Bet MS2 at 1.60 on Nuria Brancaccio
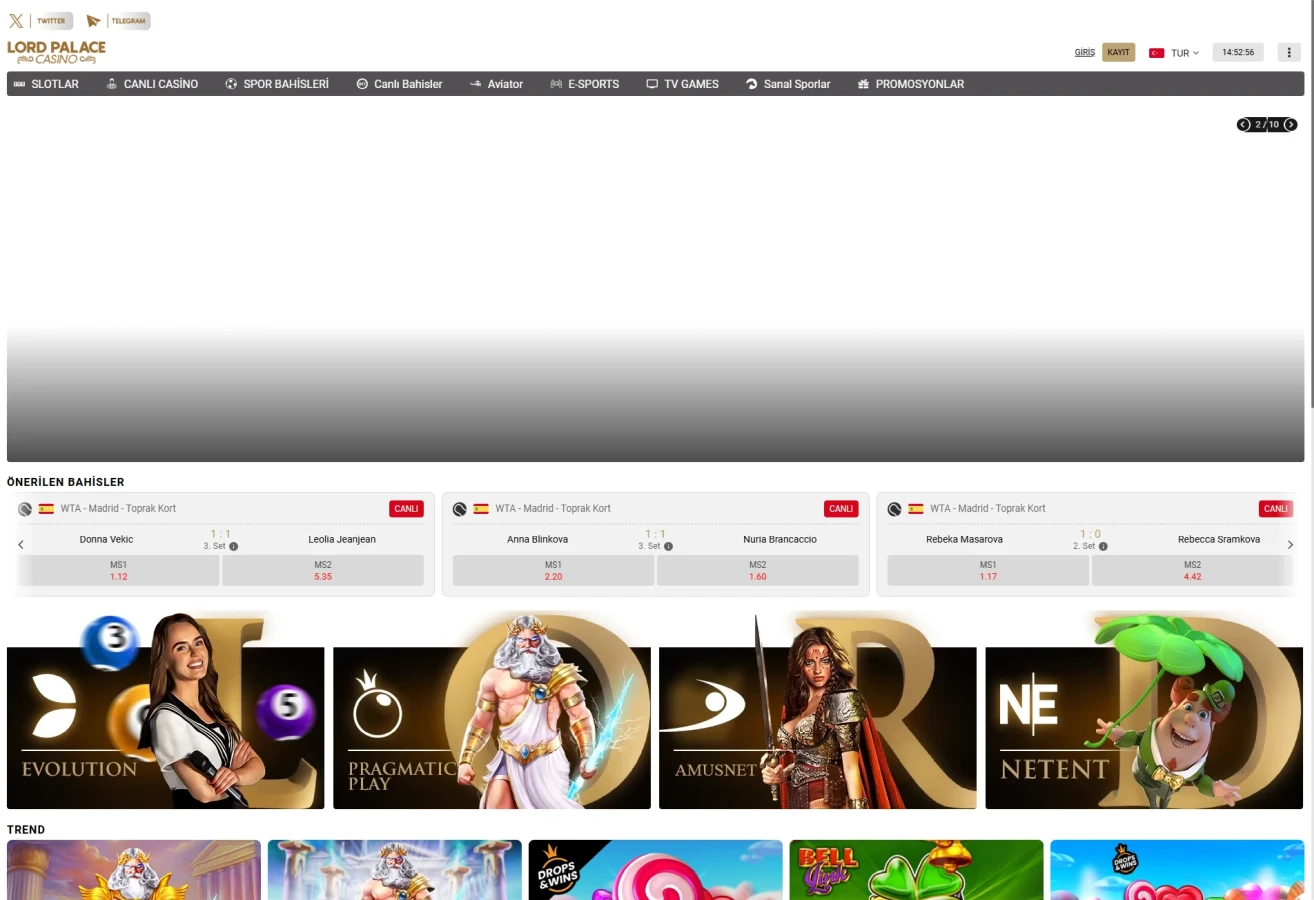The width and height of the screenshot is (1314, 900). (x=758, y=571)
